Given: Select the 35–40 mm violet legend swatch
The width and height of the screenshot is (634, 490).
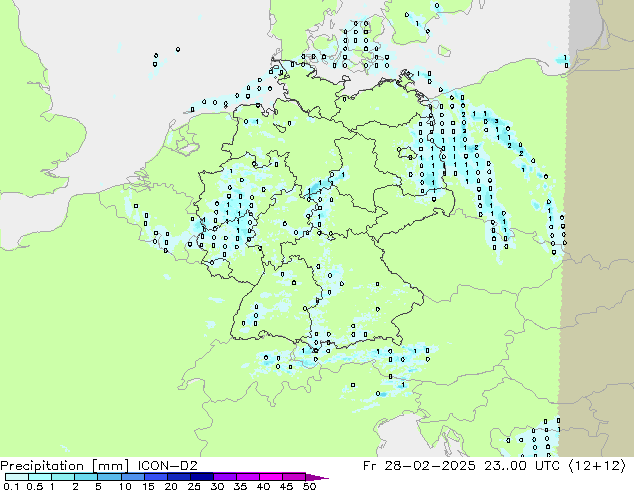Looking at the screenshot, I should click(x=247, y=477).
